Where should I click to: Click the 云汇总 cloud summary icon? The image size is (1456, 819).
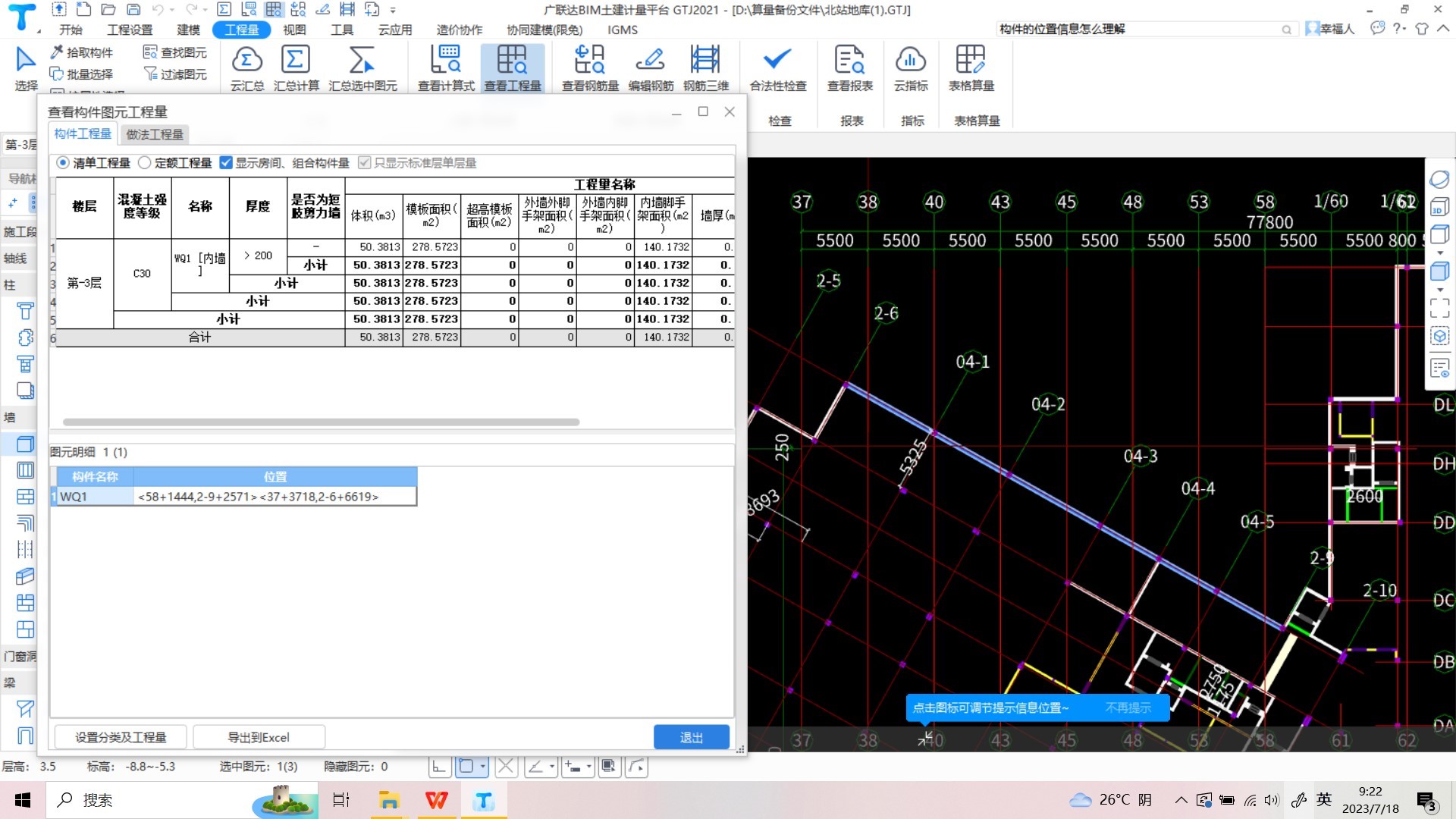pos(247,68)
